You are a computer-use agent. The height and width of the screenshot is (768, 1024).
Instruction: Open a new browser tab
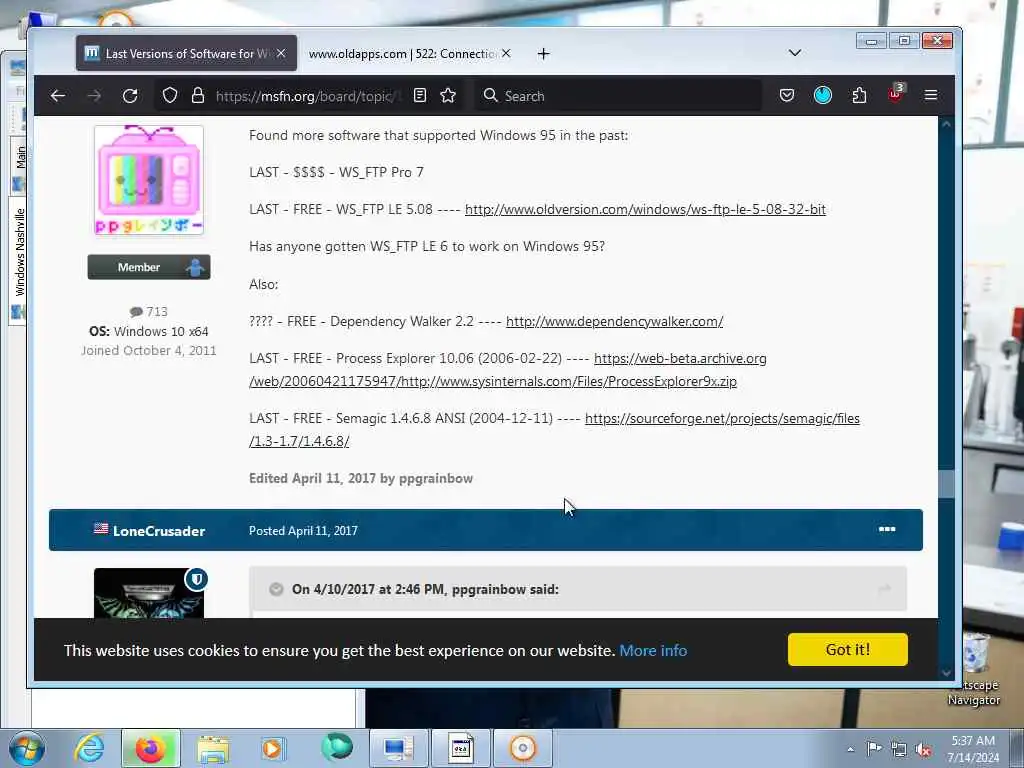pos(543,54)
